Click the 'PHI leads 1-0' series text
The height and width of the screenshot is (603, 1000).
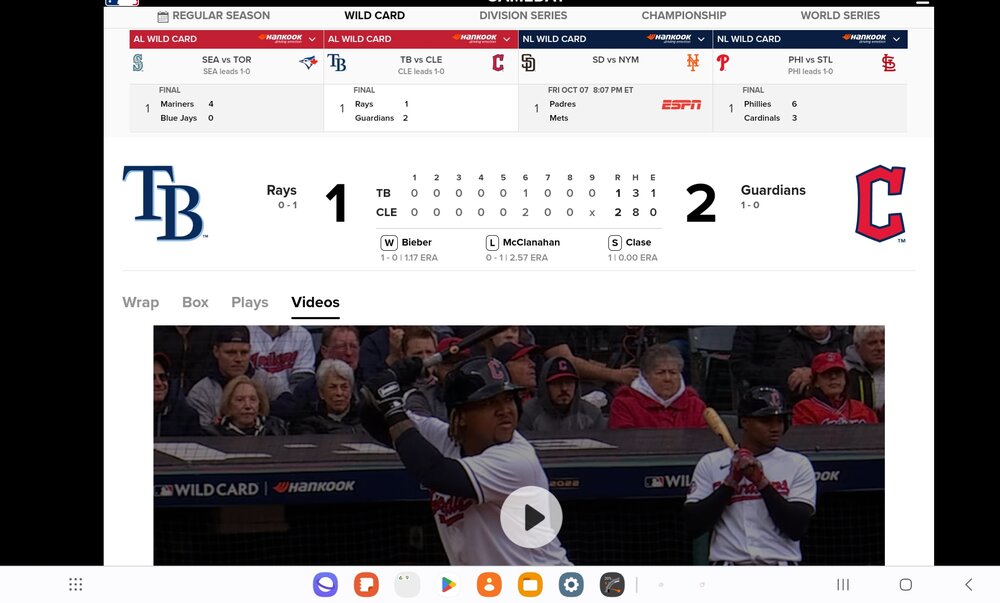810,71
